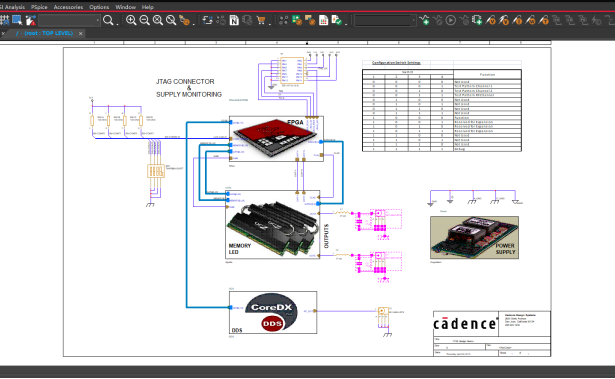Screen dimensions: 615x379
Task: Place a voltage differential marker icon
Action: [x=504, y=20]
